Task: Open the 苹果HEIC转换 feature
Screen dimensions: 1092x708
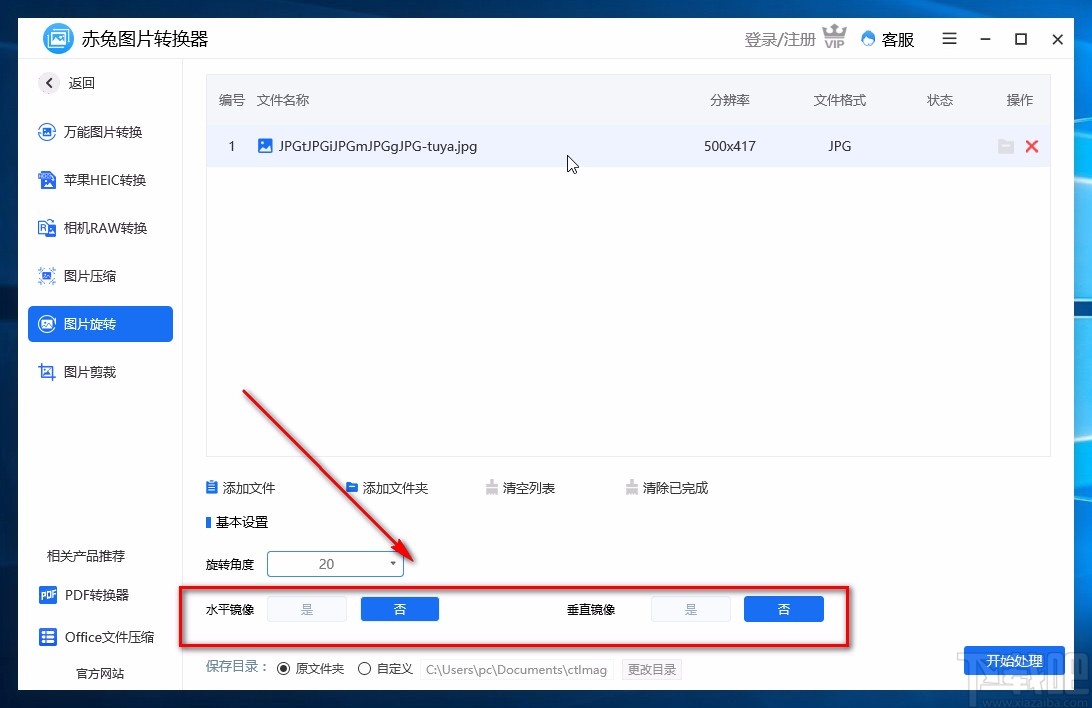Action: [97, 180]
